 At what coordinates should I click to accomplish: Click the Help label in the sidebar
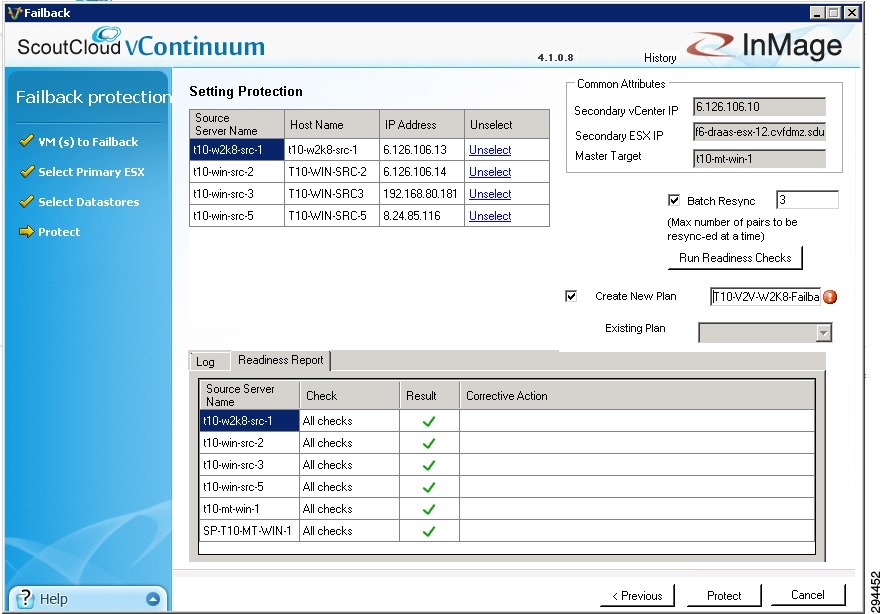tap(53, 599)
